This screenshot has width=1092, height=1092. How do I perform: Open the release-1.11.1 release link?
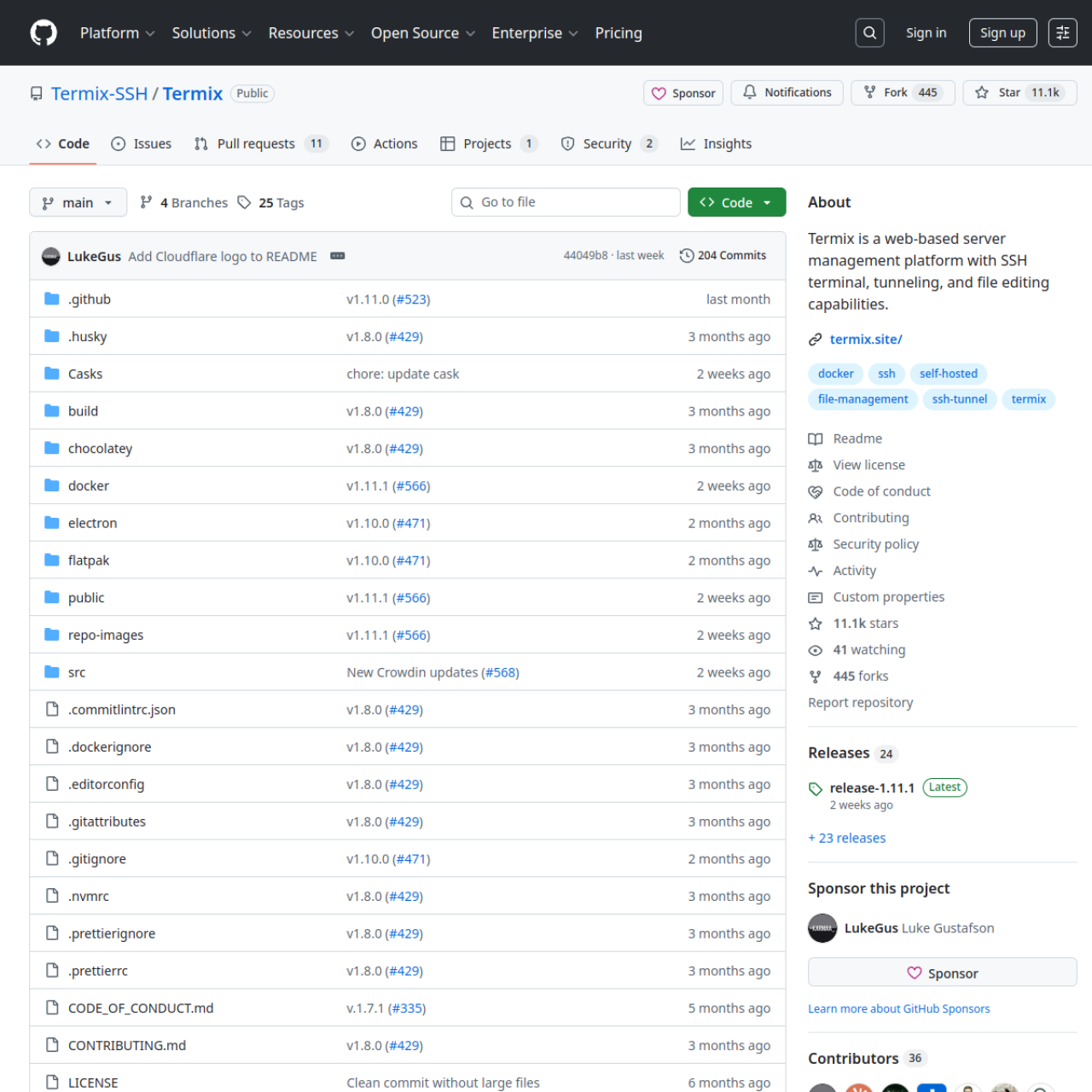(872, 787)
